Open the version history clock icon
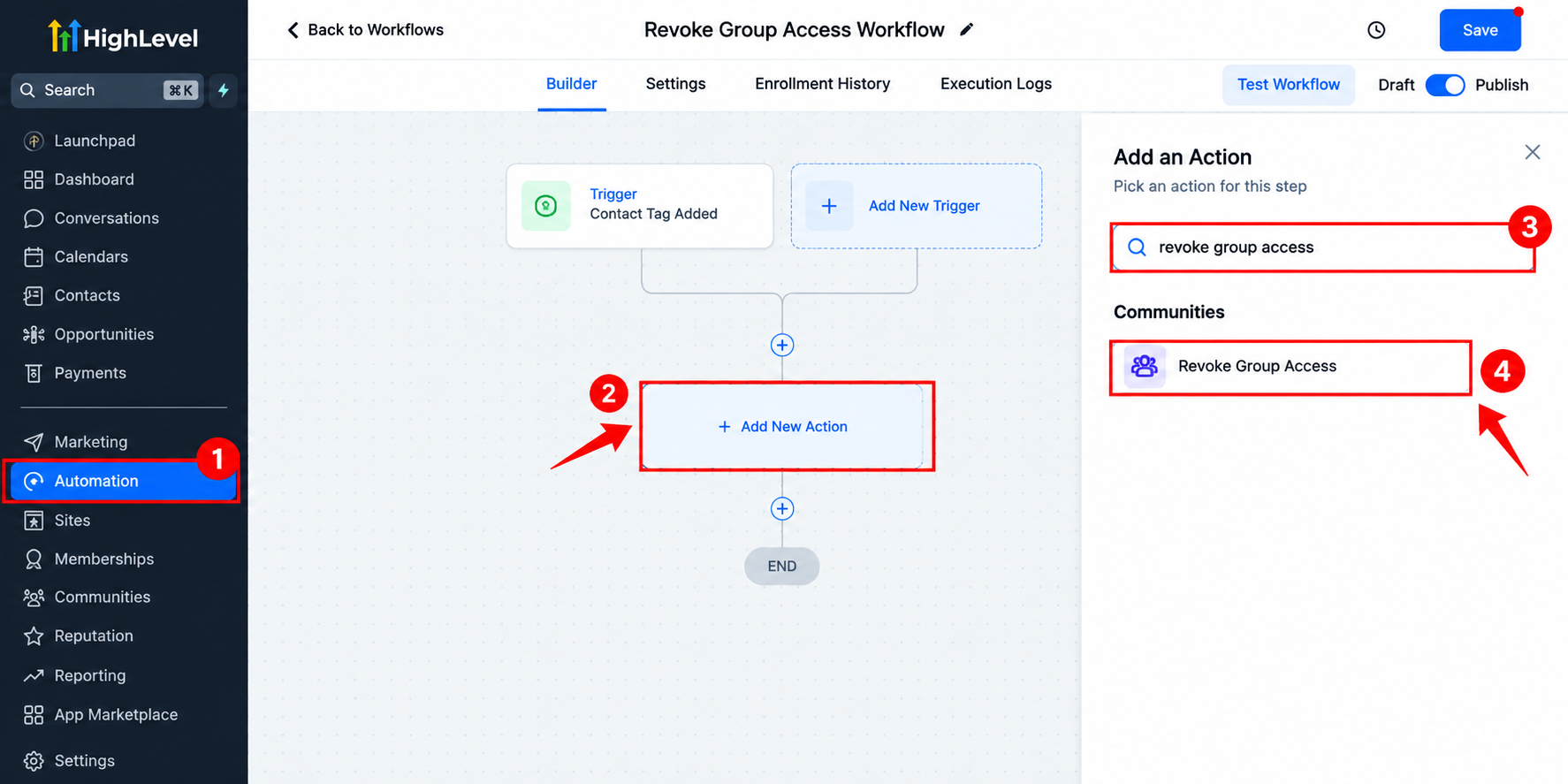The height and width of the screenshot is (784, 1568). (x=1376, y=30)
